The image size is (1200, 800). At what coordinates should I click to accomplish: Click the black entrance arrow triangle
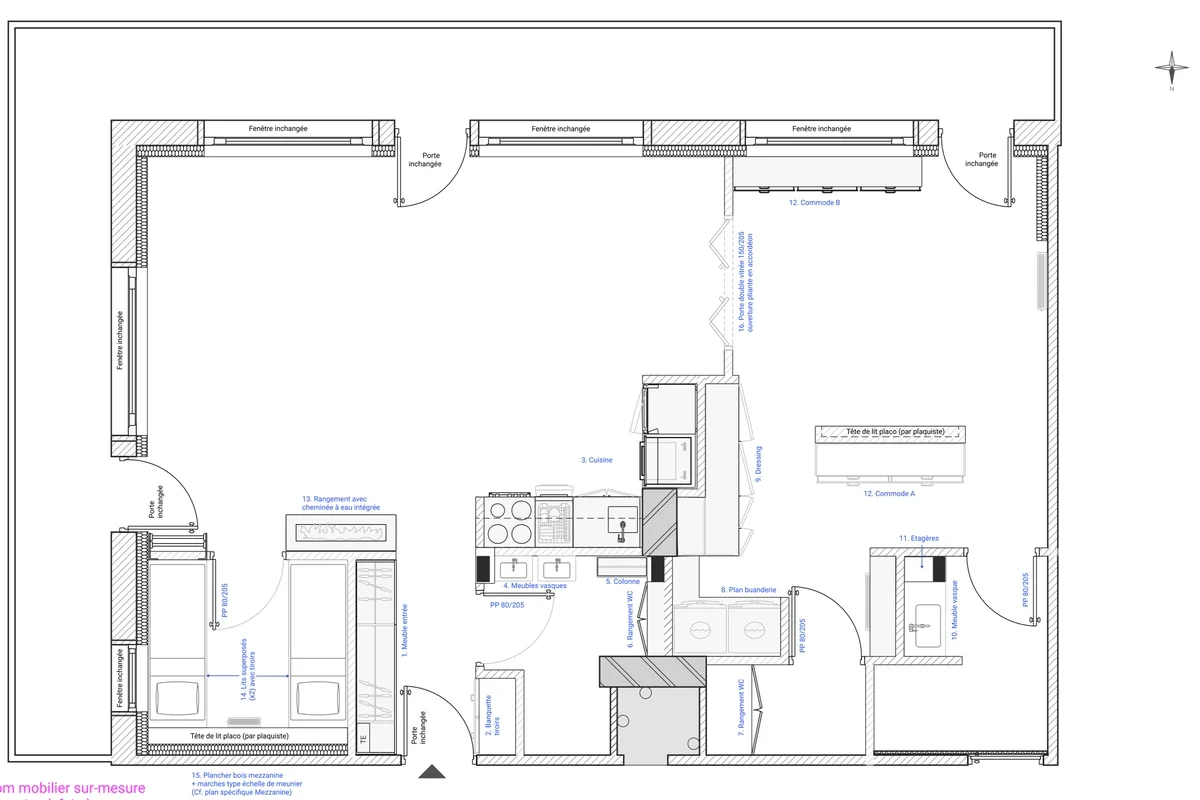[432, 771]
